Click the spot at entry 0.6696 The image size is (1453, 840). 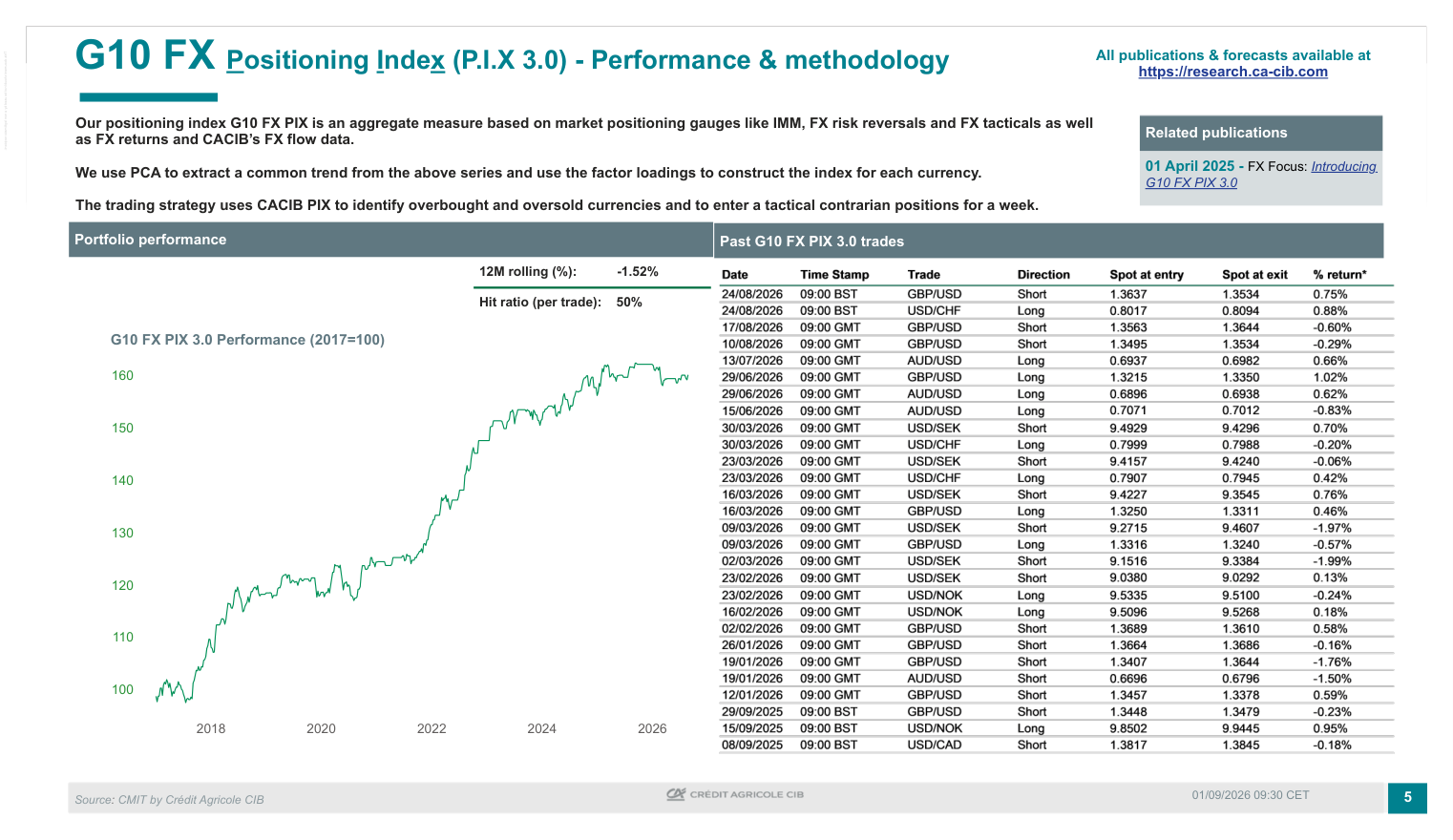[1128, 679]
